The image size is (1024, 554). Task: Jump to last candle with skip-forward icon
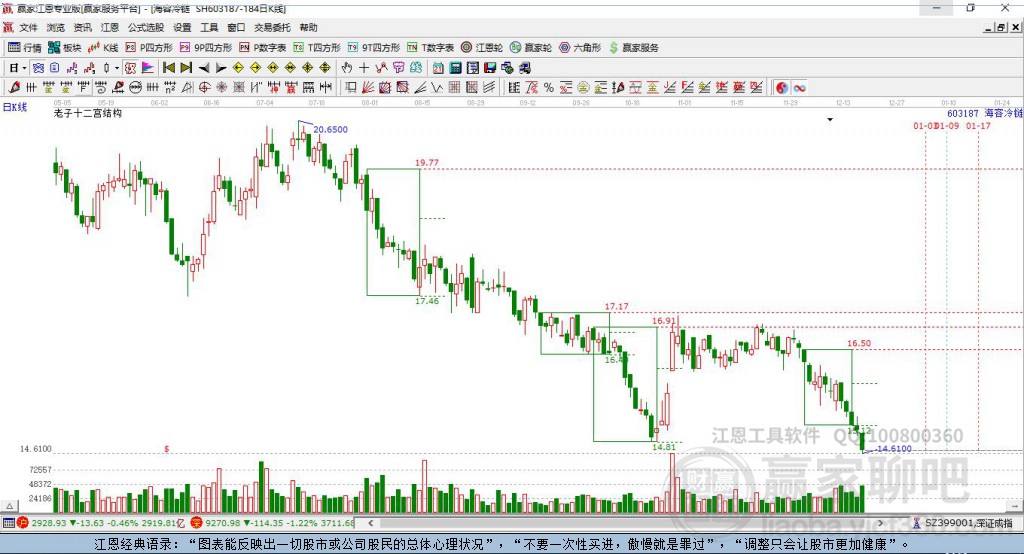click(x=186, y=67)
